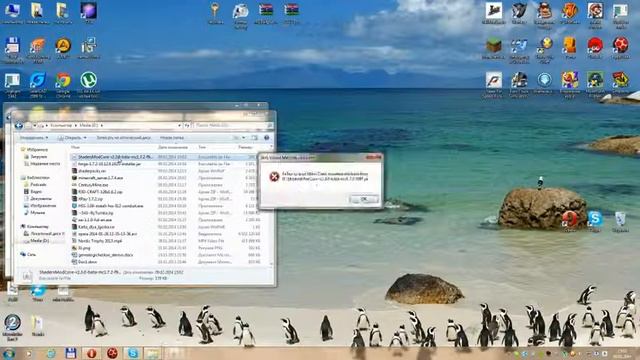Click Burn to optical disc in Explorer toolbar
The width and height of the screenshot is (640, 360).
click(x=124, y=138)
